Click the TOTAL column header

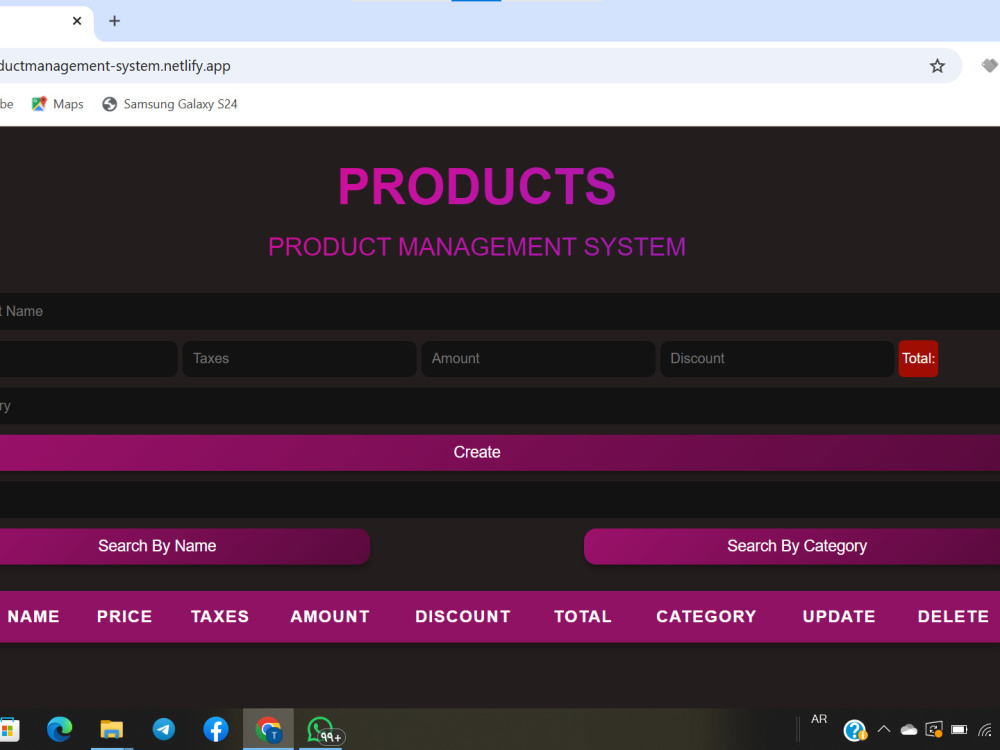coord(583,617)
